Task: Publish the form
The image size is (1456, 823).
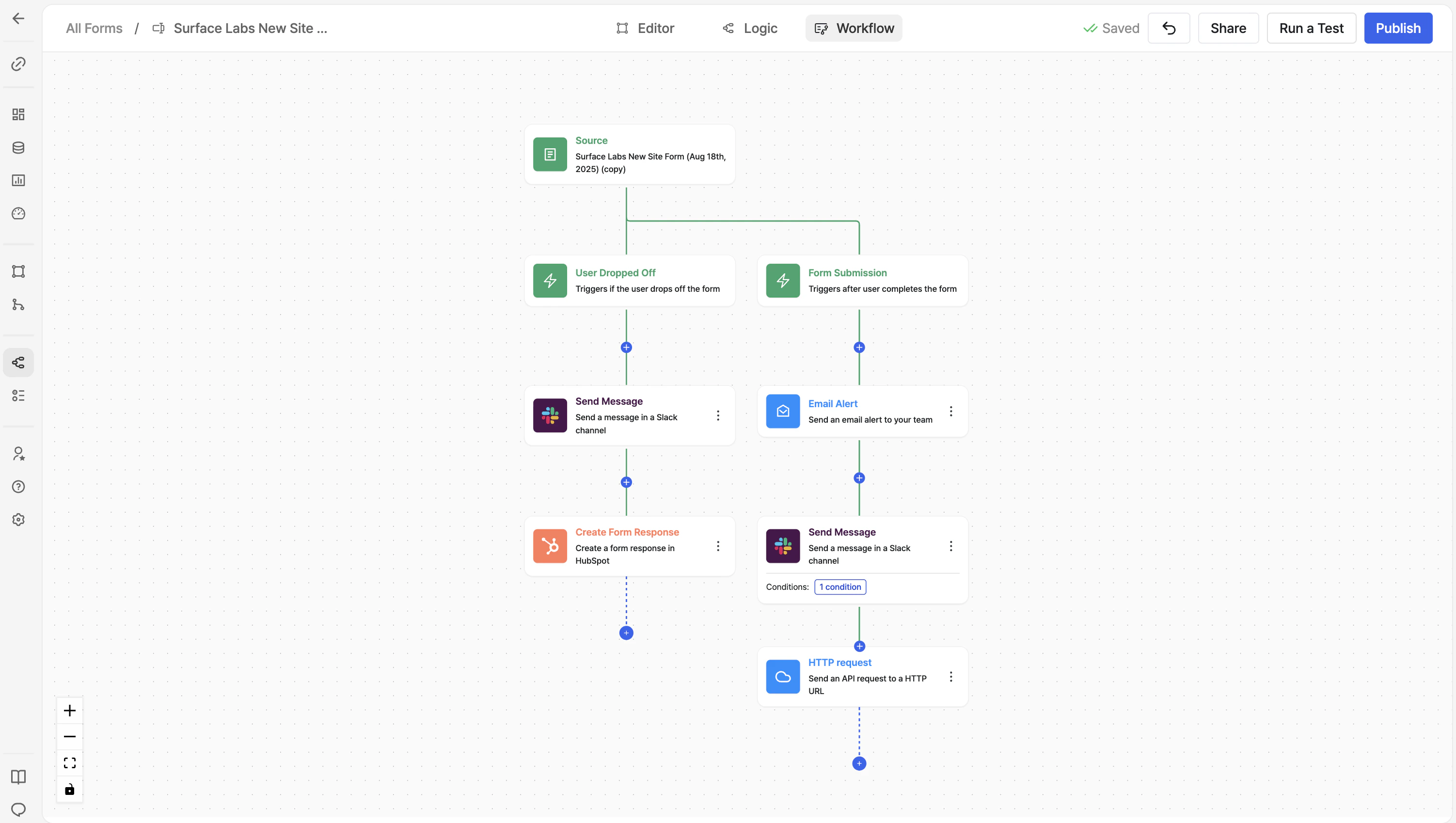Action: [1398, 28]
